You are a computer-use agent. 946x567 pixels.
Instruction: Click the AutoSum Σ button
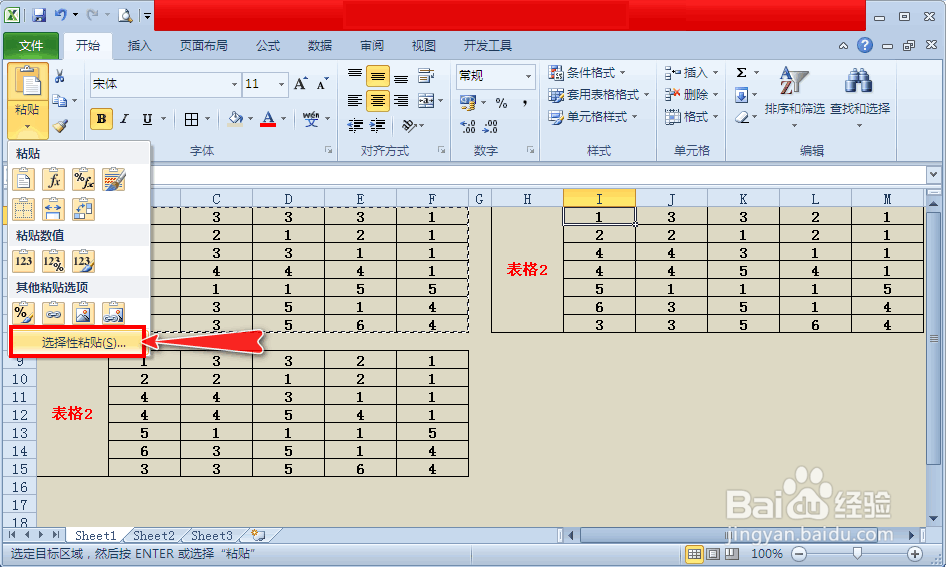[x=741, y=73]
